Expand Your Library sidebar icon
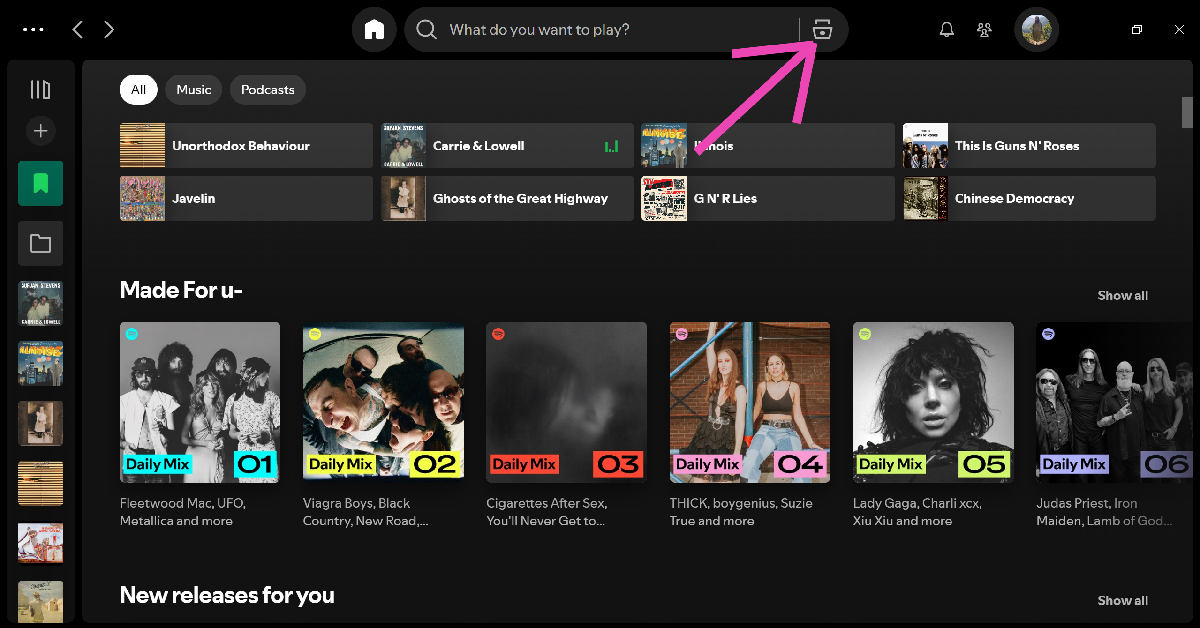 coord(40,90)
